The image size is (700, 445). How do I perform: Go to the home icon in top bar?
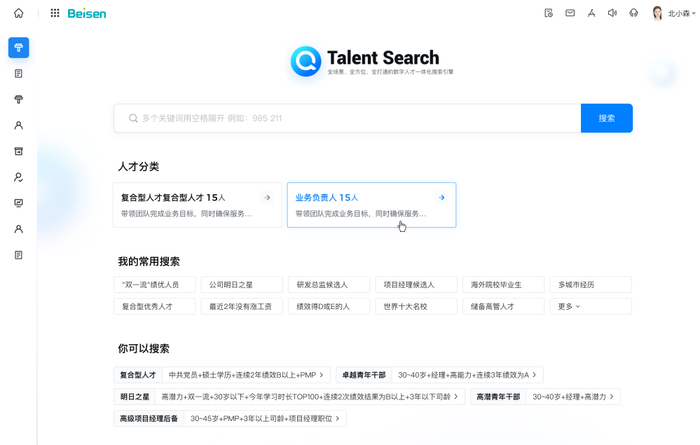[18, 13]
